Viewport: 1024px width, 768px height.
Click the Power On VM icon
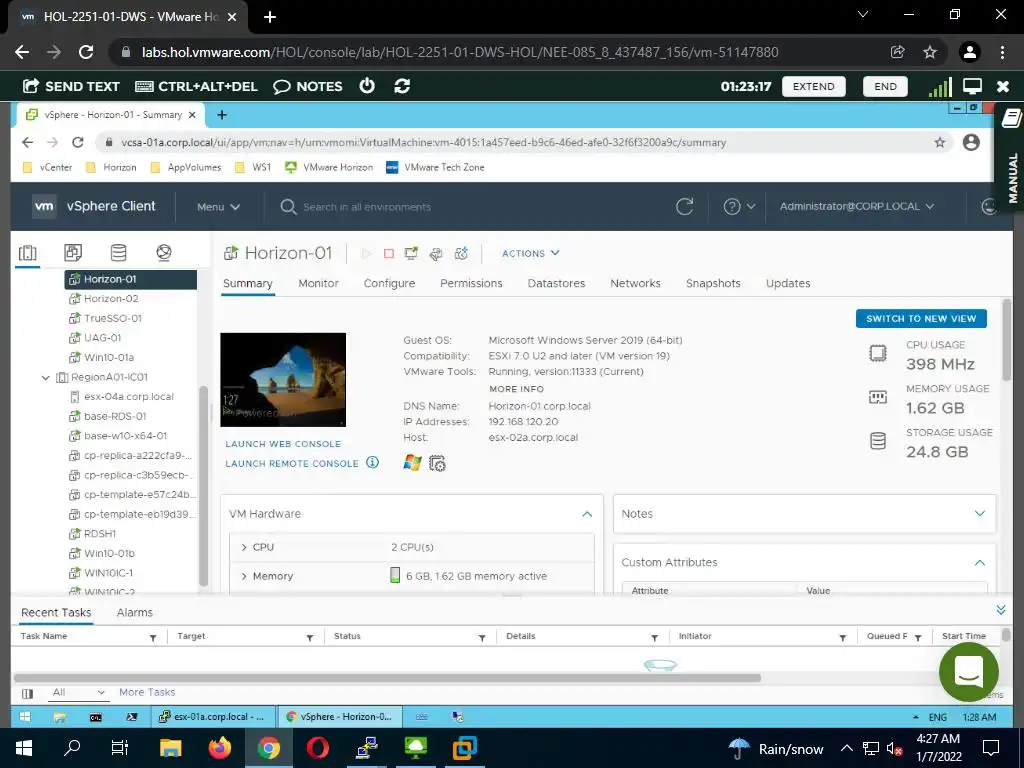[366, 253]
